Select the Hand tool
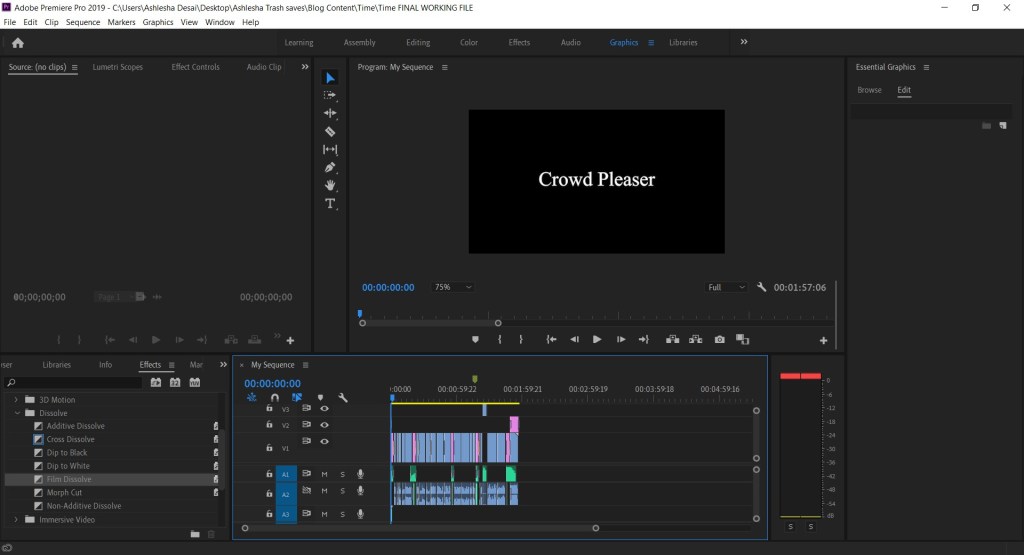This screenshot has height=555, width=1024. pyautogui.click(x=330, y=186)
